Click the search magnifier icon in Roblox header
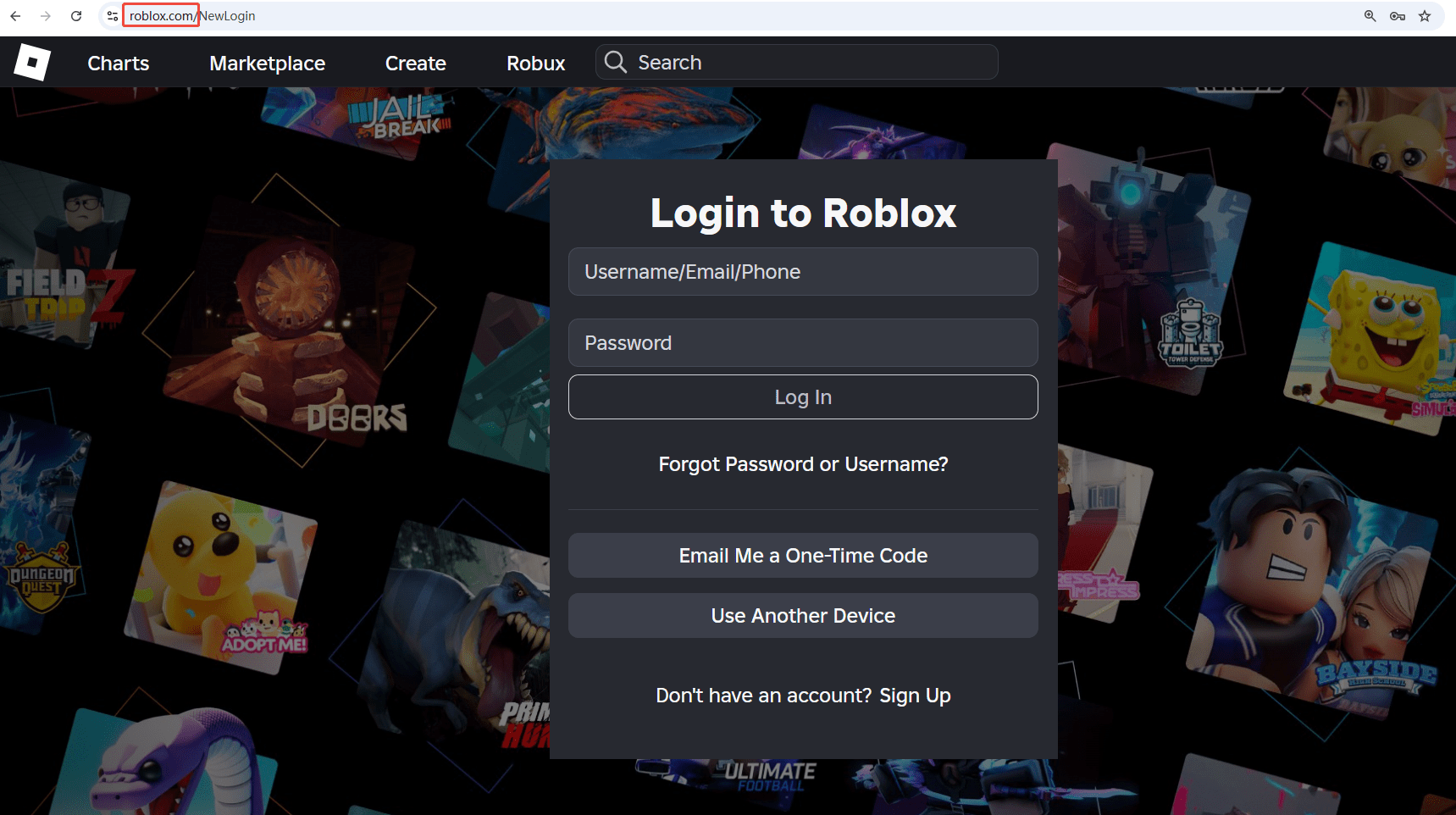Image resolution: width=1456 pixels, height=815 pixels. [x=616, y=62]
